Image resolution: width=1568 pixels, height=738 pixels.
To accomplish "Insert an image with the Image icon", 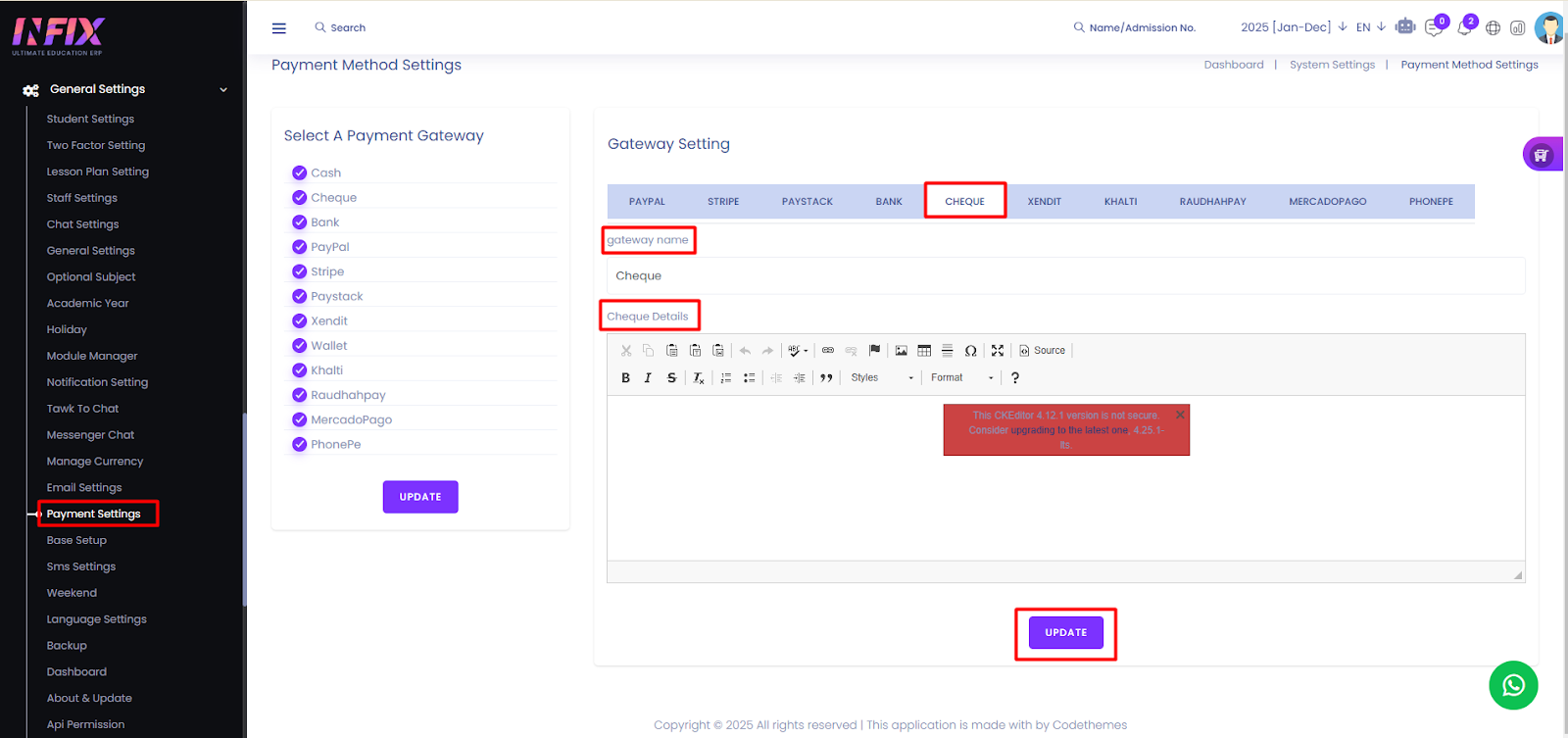I will click(902, 350).
